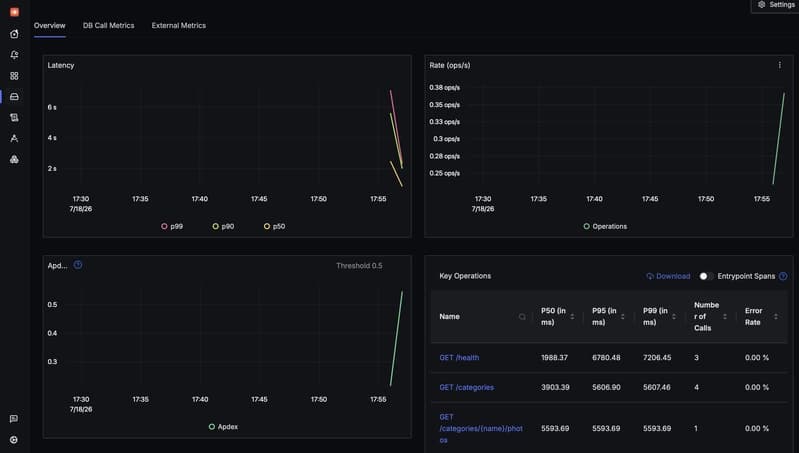Screen dimensions: 799x453
Task: Click the p99 line in Latency chart
Action: point(396,127)
